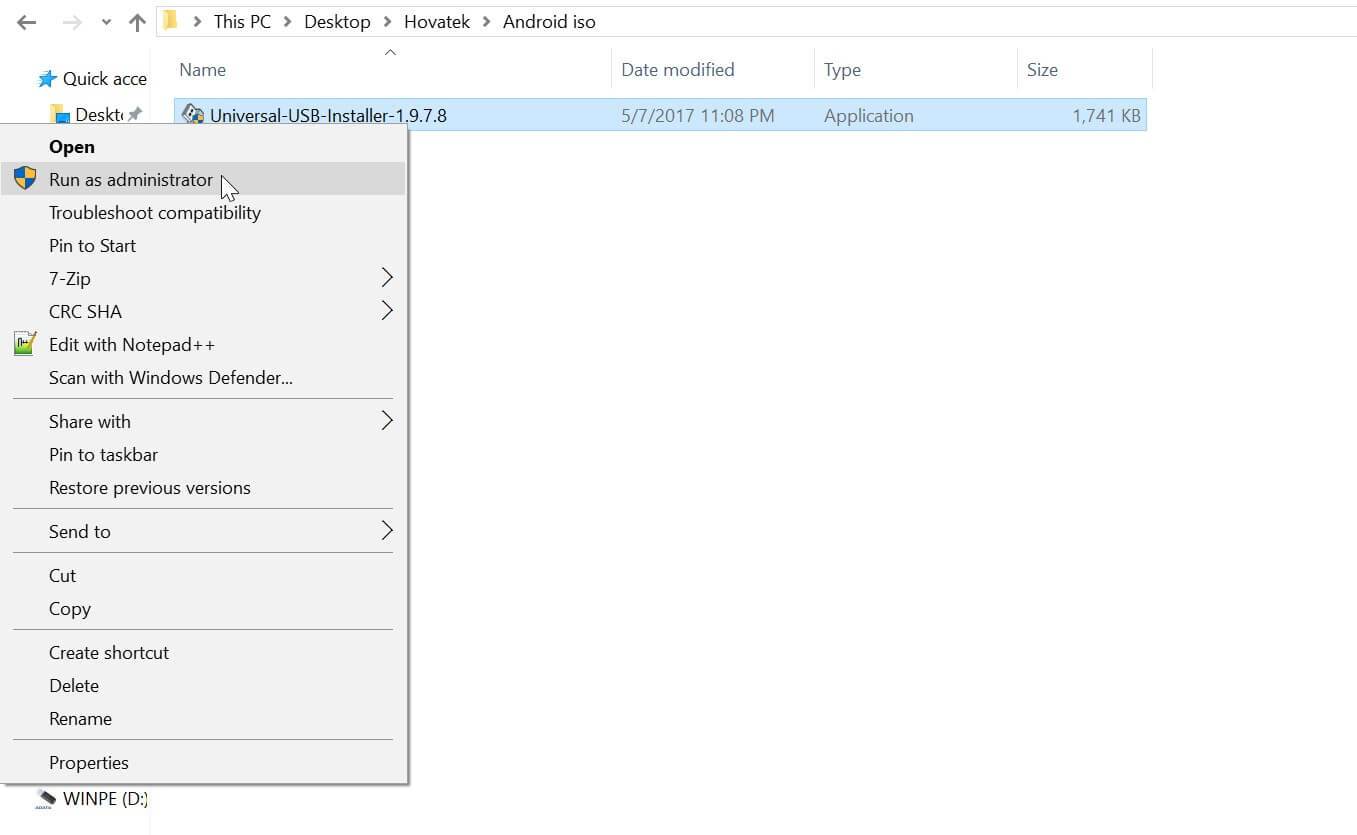Image resolution: width=1357 pixels, height=835 pixels.
Task: Choose Restore previous versions
Action: click(149, 487)
